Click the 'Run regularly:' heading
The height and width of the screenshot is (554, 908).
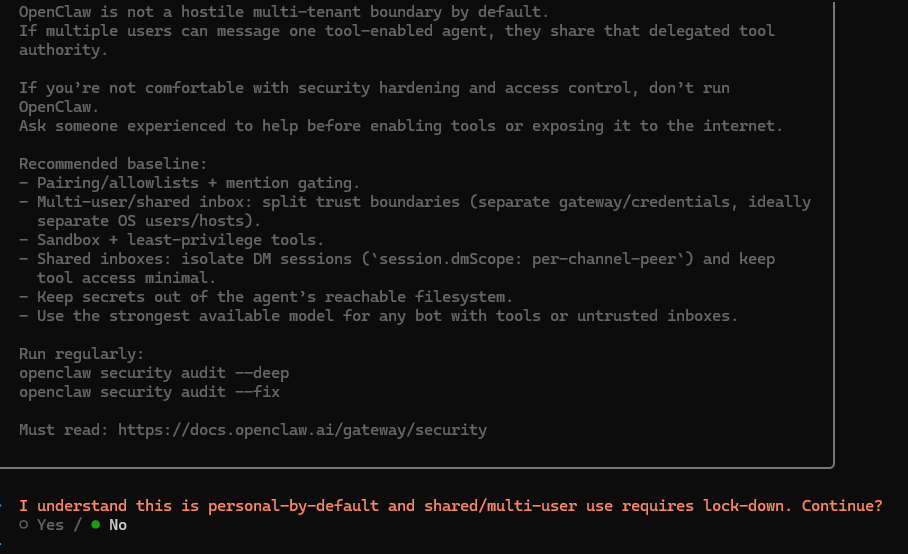[82, 354]
